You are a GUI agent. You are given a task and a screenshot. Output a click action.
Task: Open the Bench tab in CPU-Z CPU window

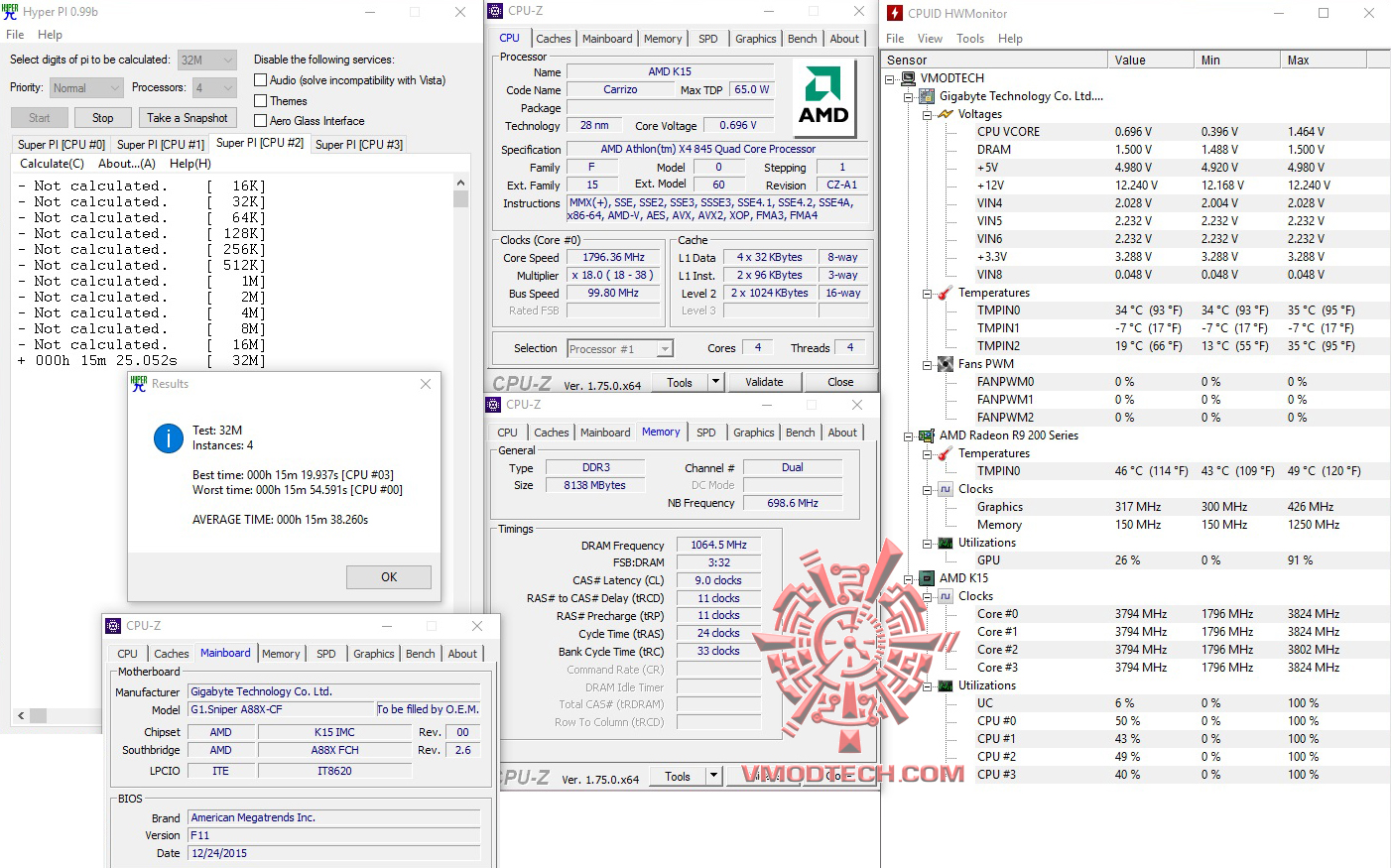click(x=803, y=39)
